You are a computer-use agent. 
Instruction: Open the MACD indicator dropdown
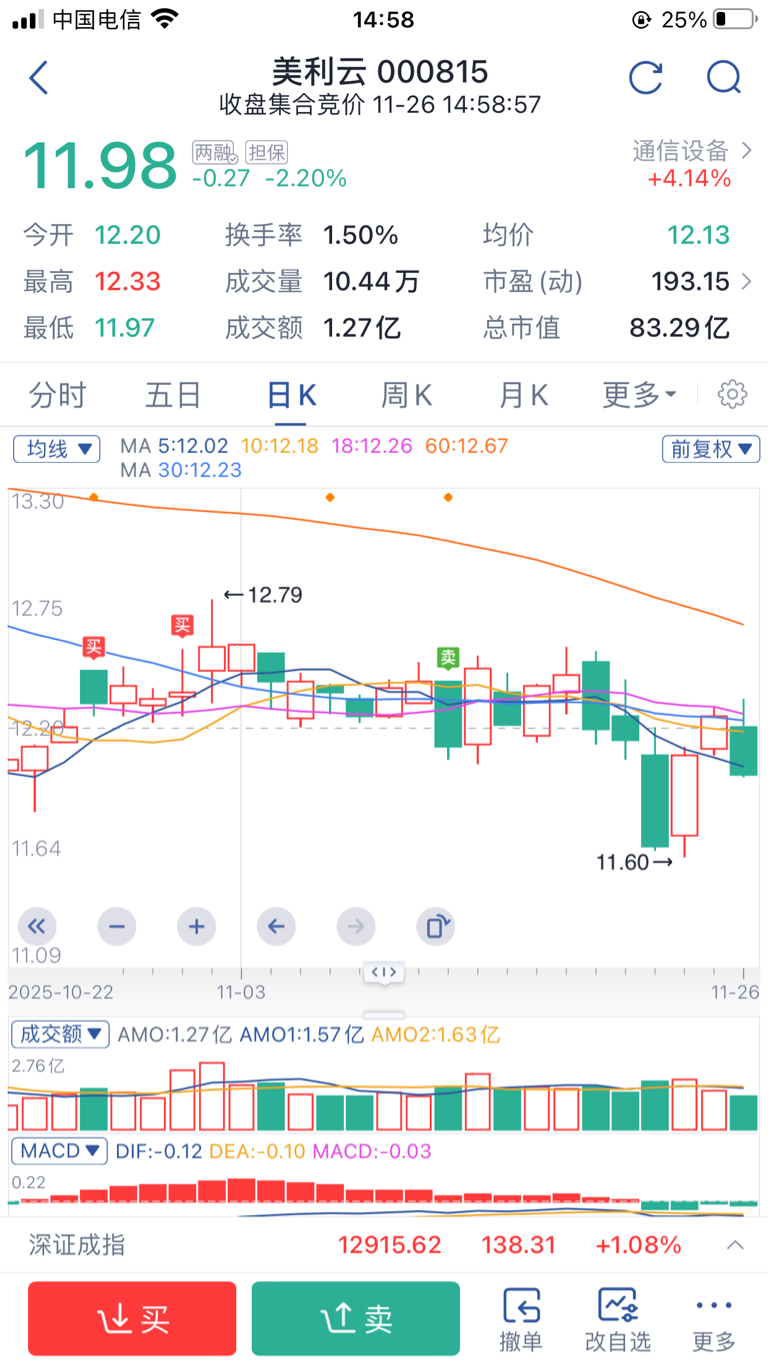point(60,1151)
